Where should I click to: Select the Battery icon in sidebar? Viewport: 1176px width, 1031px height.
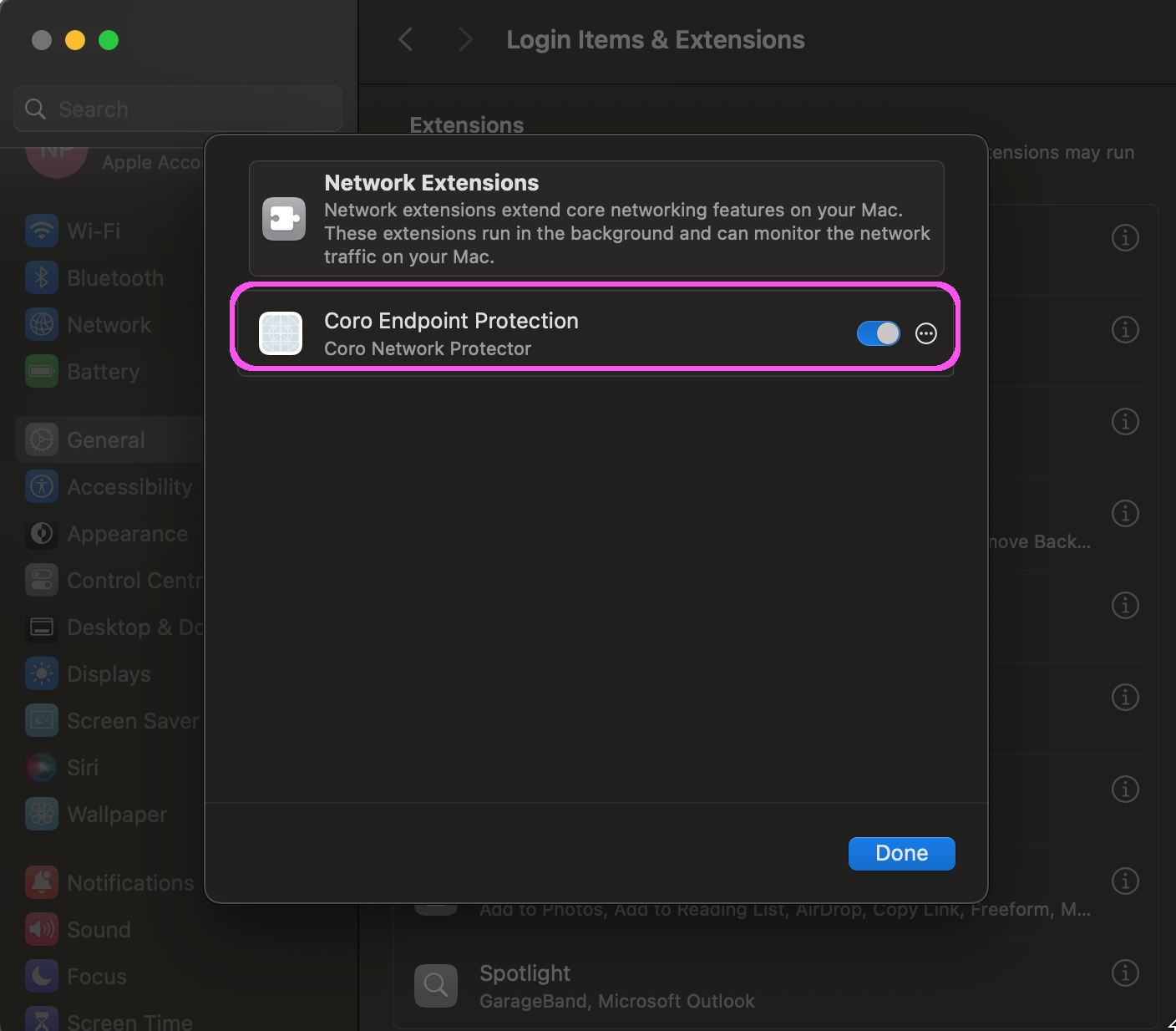[42, 371]
